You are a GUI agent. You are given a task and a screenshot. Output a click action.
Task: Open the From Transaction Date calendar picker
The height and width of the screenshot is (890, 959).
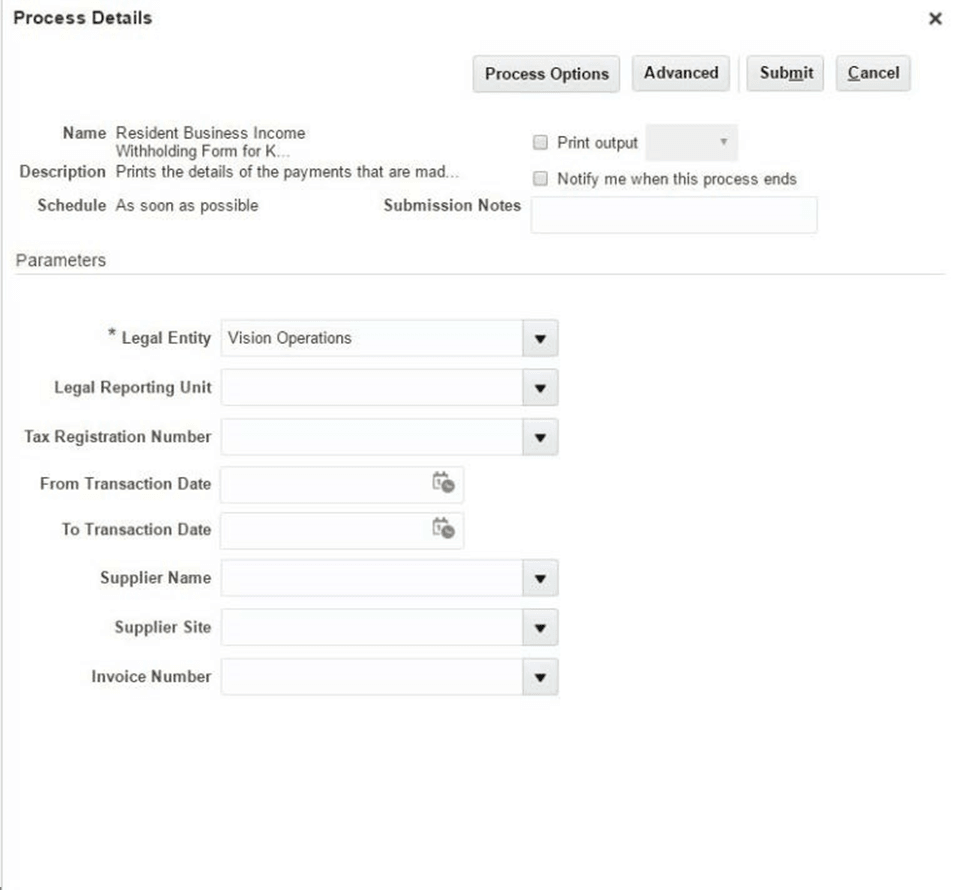pyautogui.click(x=444, y=484)
